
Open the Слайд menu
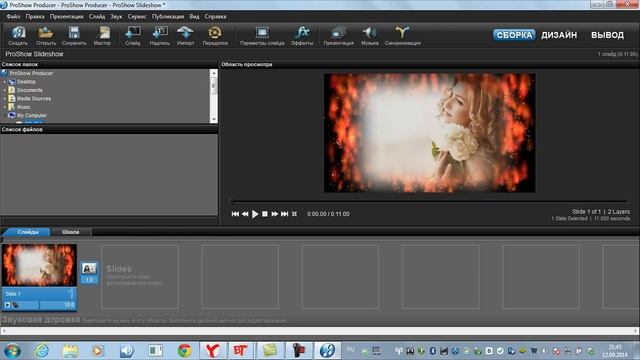(97, 17)
